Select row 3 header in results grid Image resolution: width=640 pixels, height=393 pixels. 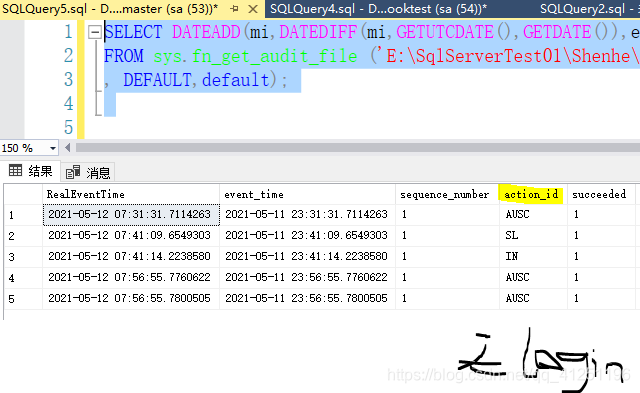(23, 257)
